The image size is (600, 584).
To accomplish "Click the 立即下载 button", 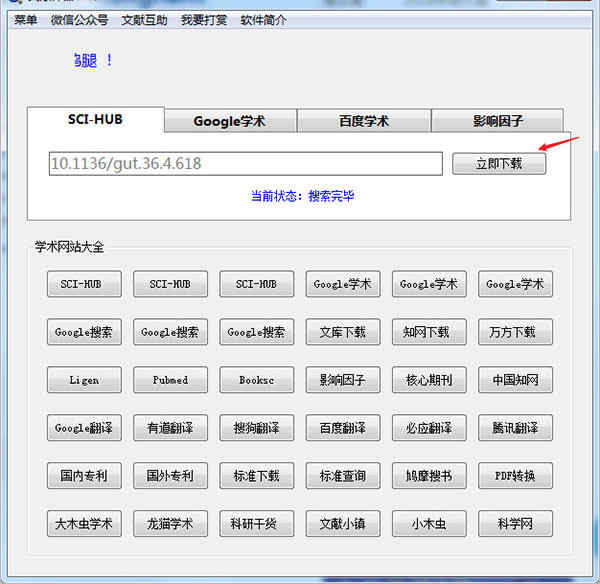I will coord(499,164).
